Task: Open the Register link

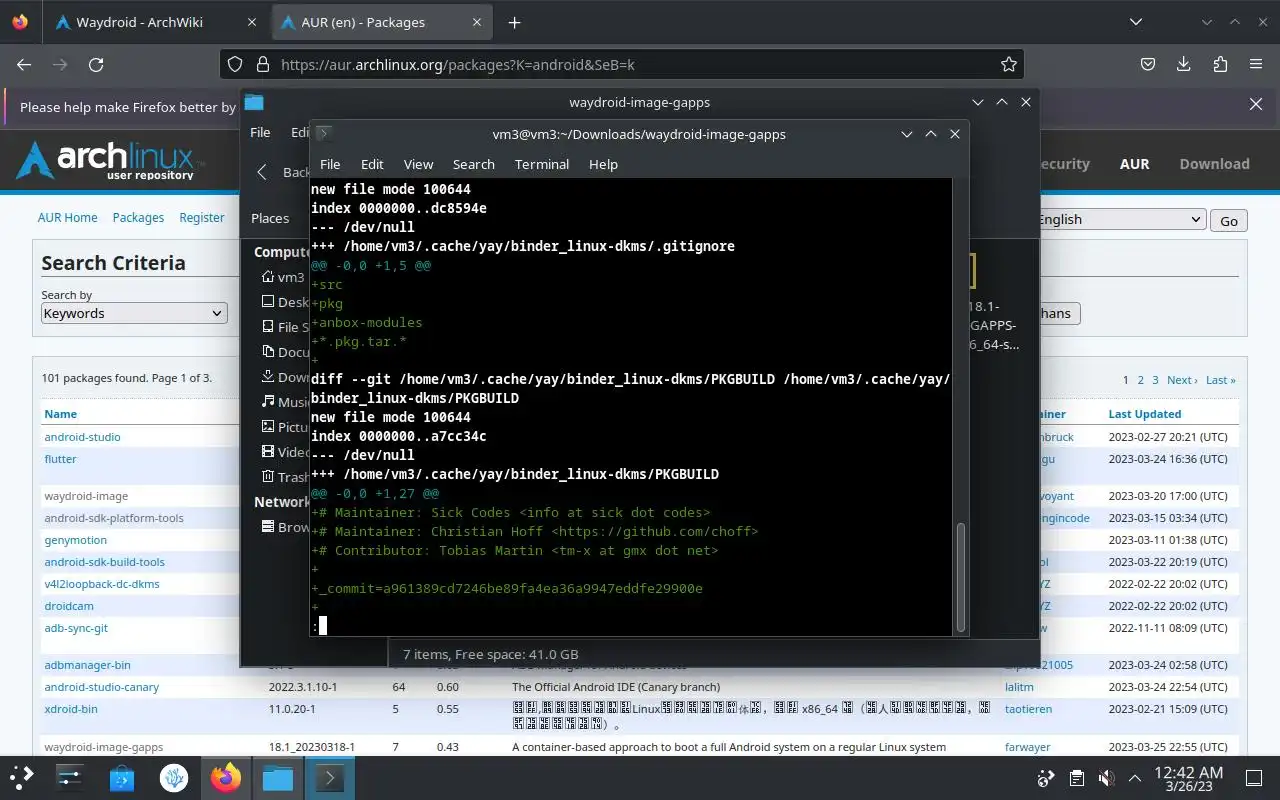Action: tap(202, 217)
